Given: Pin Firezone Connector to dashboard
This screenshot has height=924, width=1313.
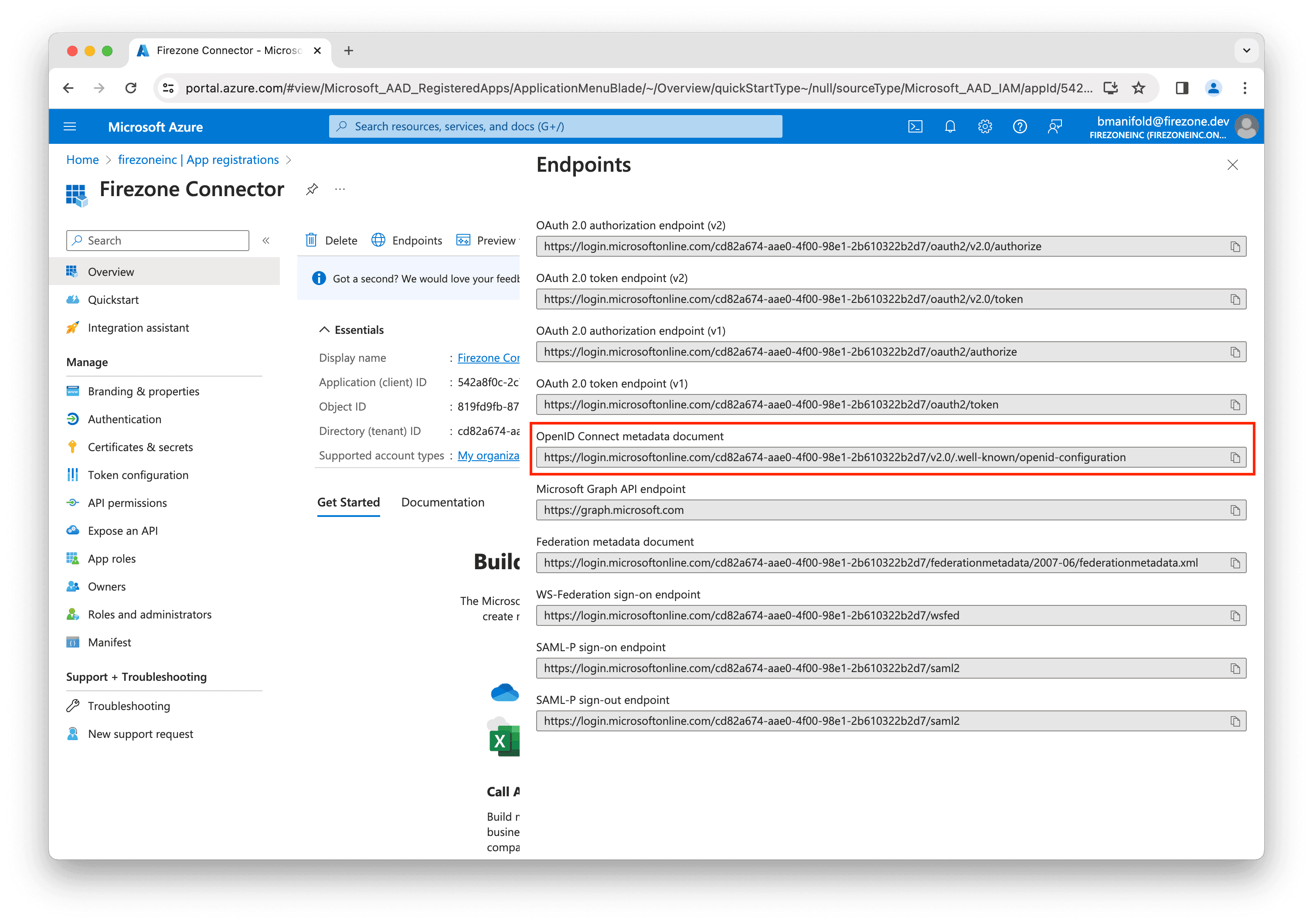Looking at the screenshot, I should [312, 189].
